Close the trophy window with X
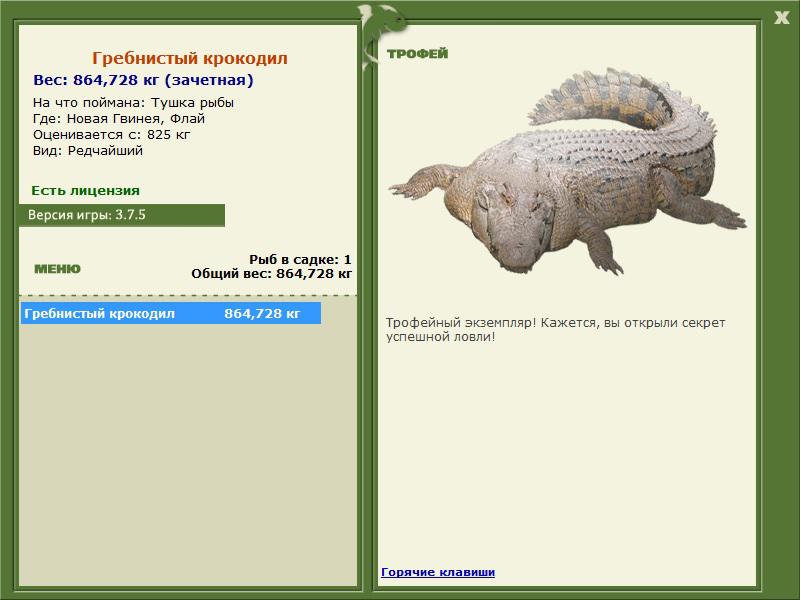The image size is (800, 600). pyautogui.click(x=781, y=18)
